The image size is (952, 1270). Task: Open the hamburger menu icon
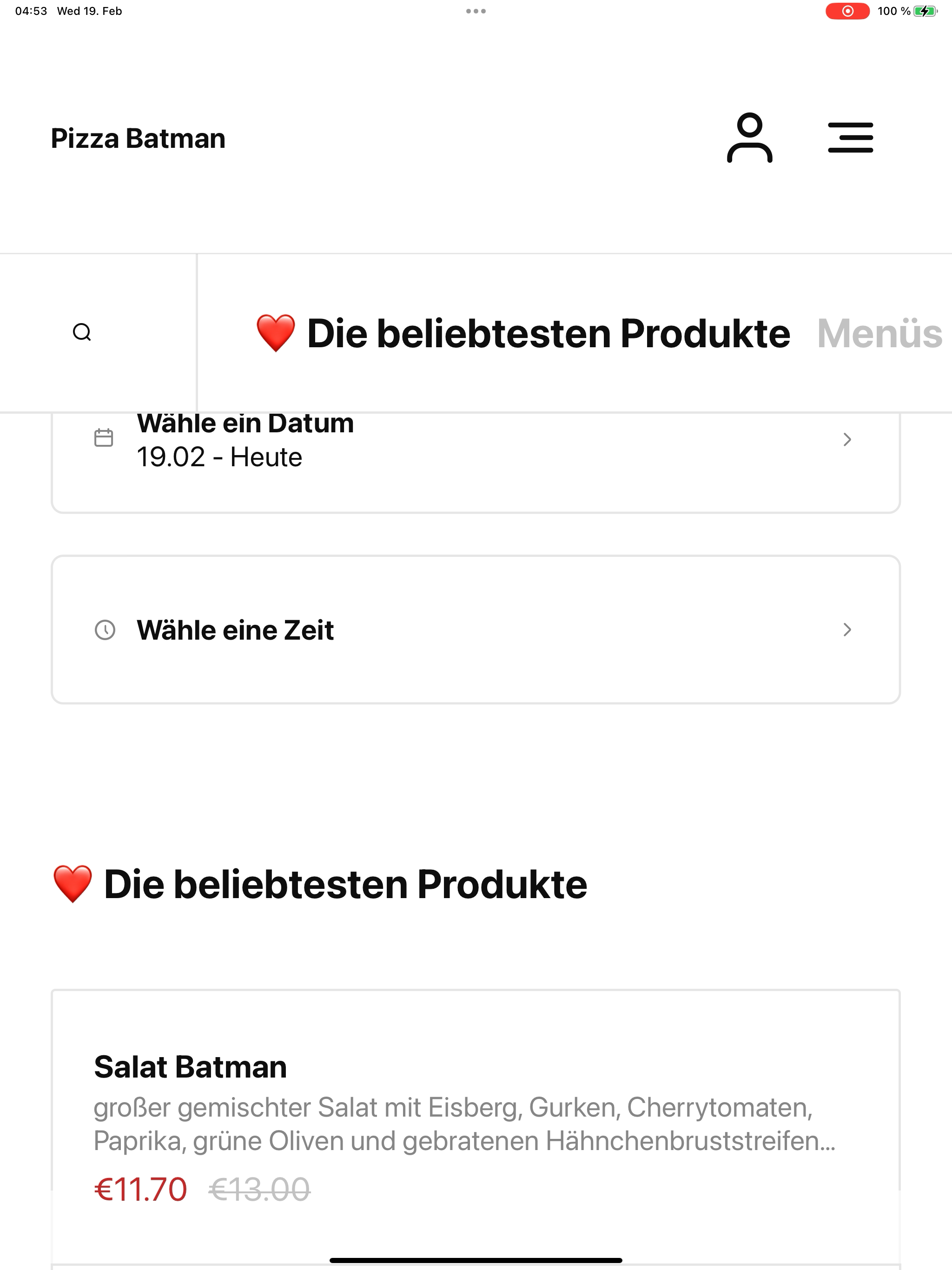pos(850,138)
